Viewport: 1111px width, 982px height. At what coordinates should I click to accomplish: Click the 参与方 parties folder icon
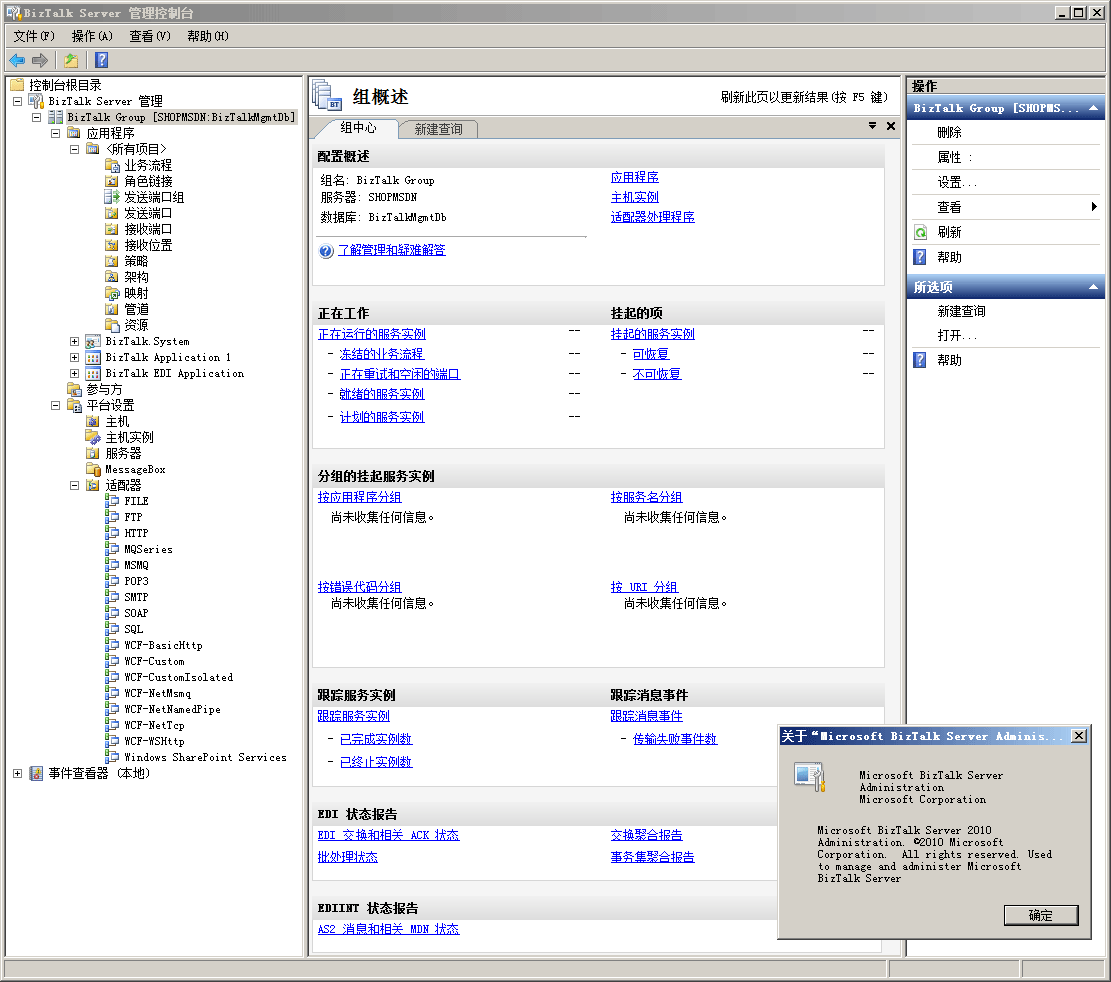(74, 389)
